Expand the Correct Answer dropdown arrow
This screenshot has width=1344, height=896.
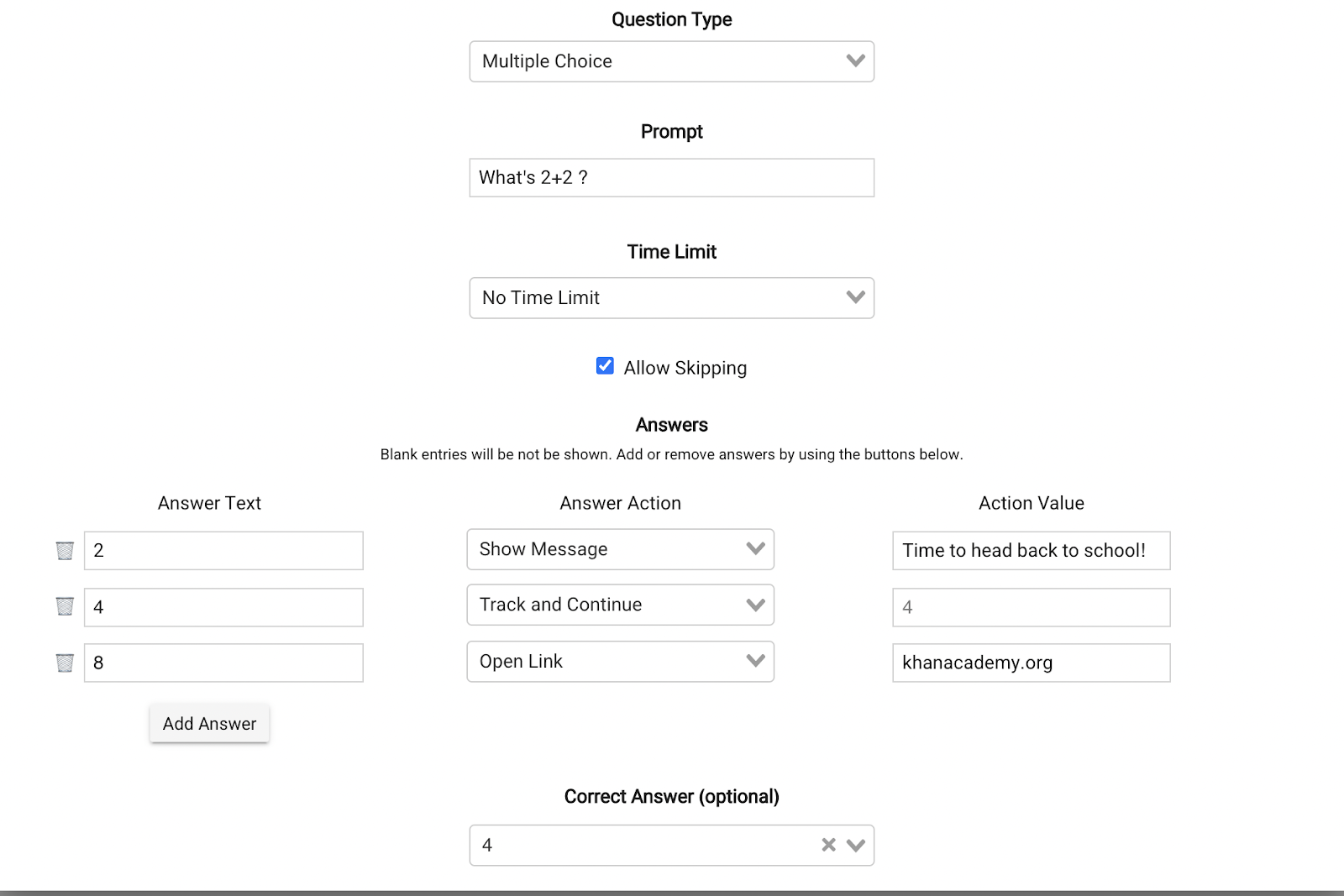pos(856,845)
